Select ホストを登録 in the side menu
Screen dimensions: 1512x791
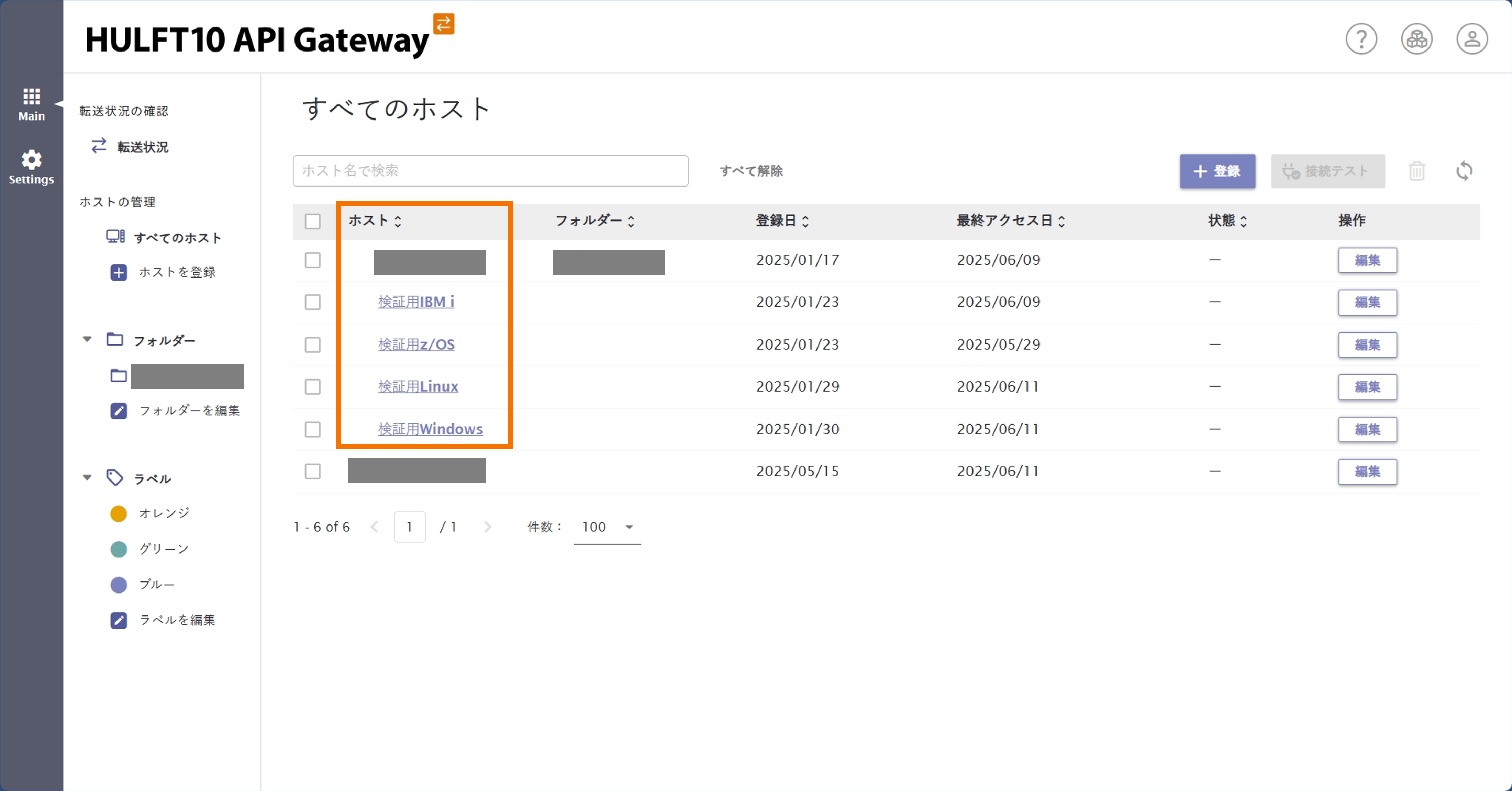tap(177, 272)
